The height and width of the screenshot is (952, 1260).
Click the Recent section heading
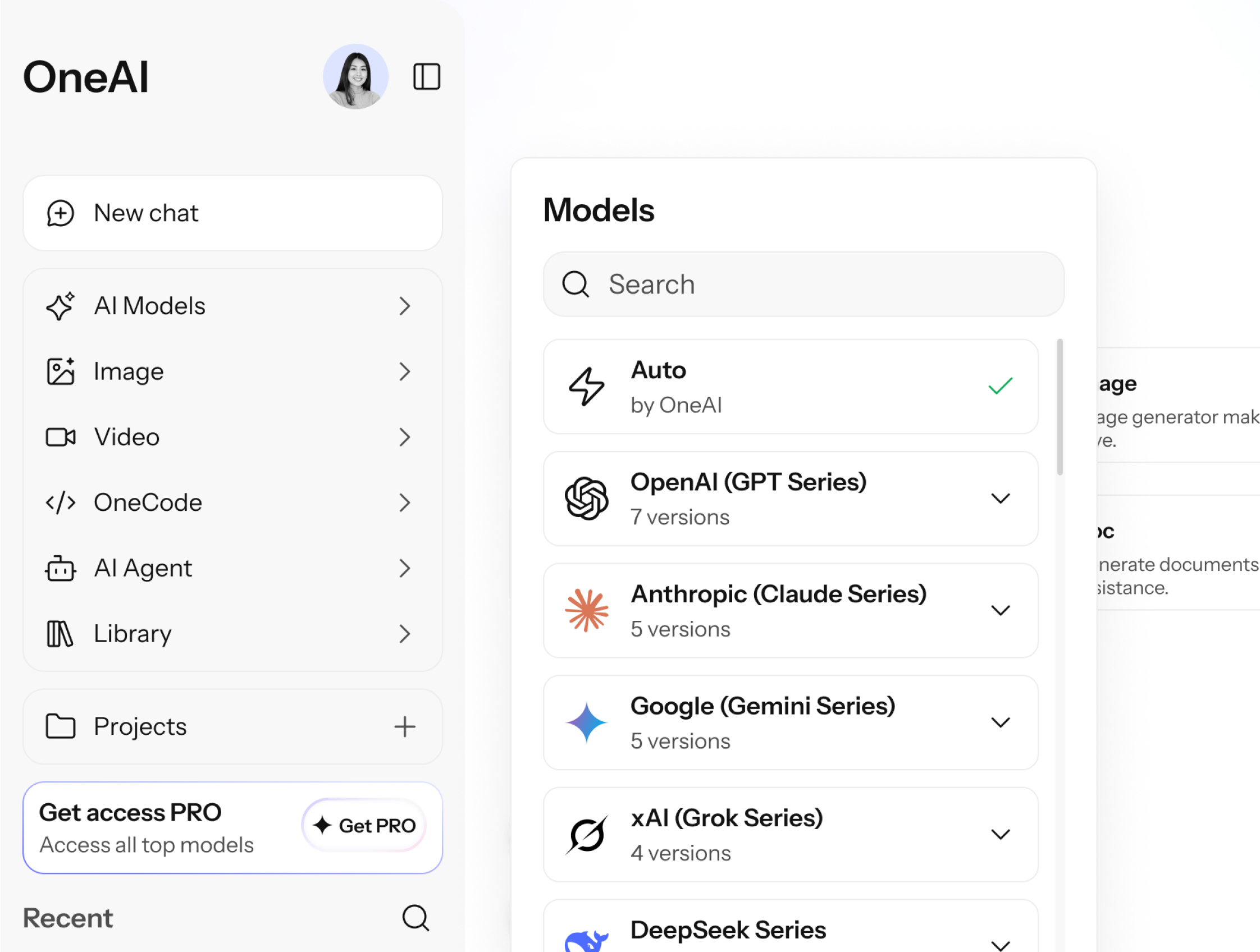(x=68, y=918)
